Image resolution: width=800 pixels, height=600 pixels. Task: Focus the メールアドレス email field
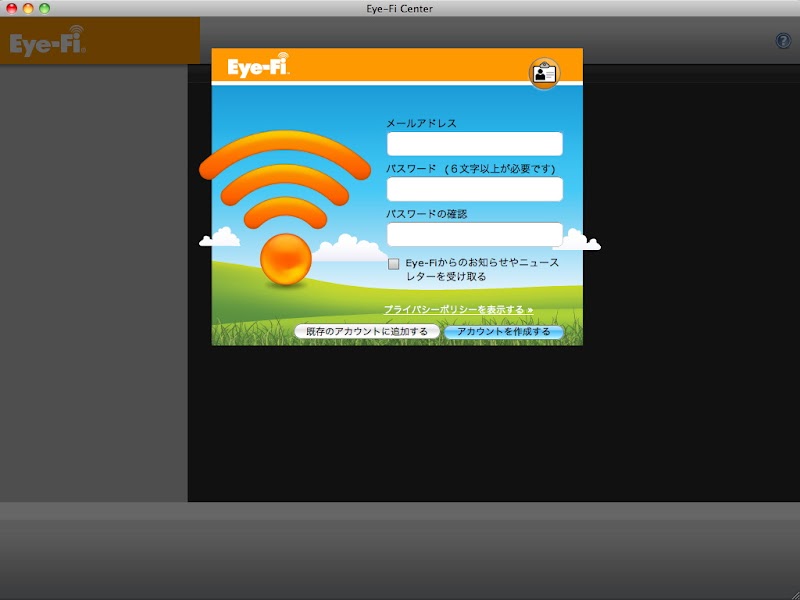[474, 144]
